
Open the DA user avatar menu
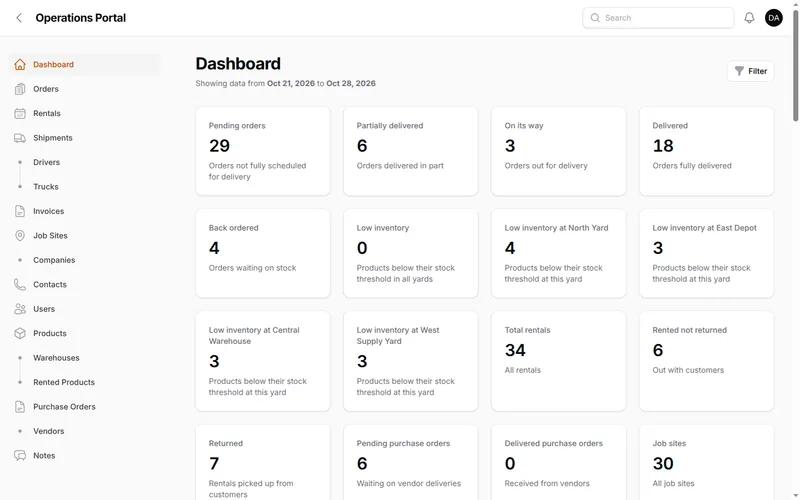tap(773, 18)
